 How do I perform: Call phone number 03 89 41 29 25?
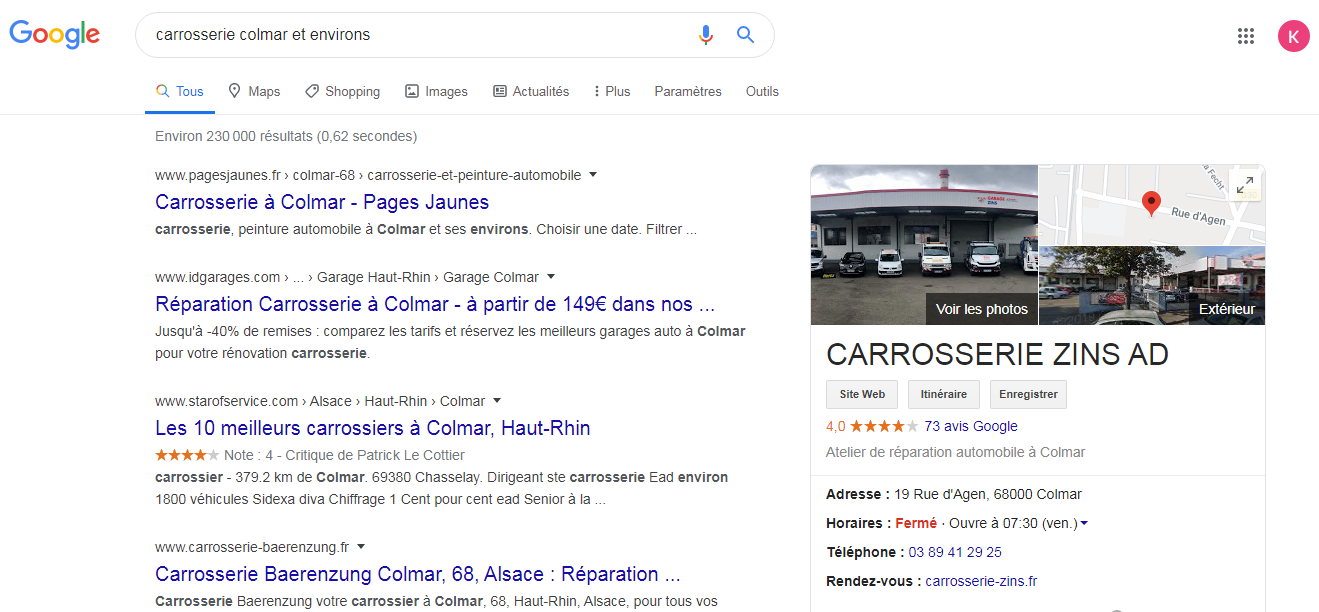tap(955, 552)
